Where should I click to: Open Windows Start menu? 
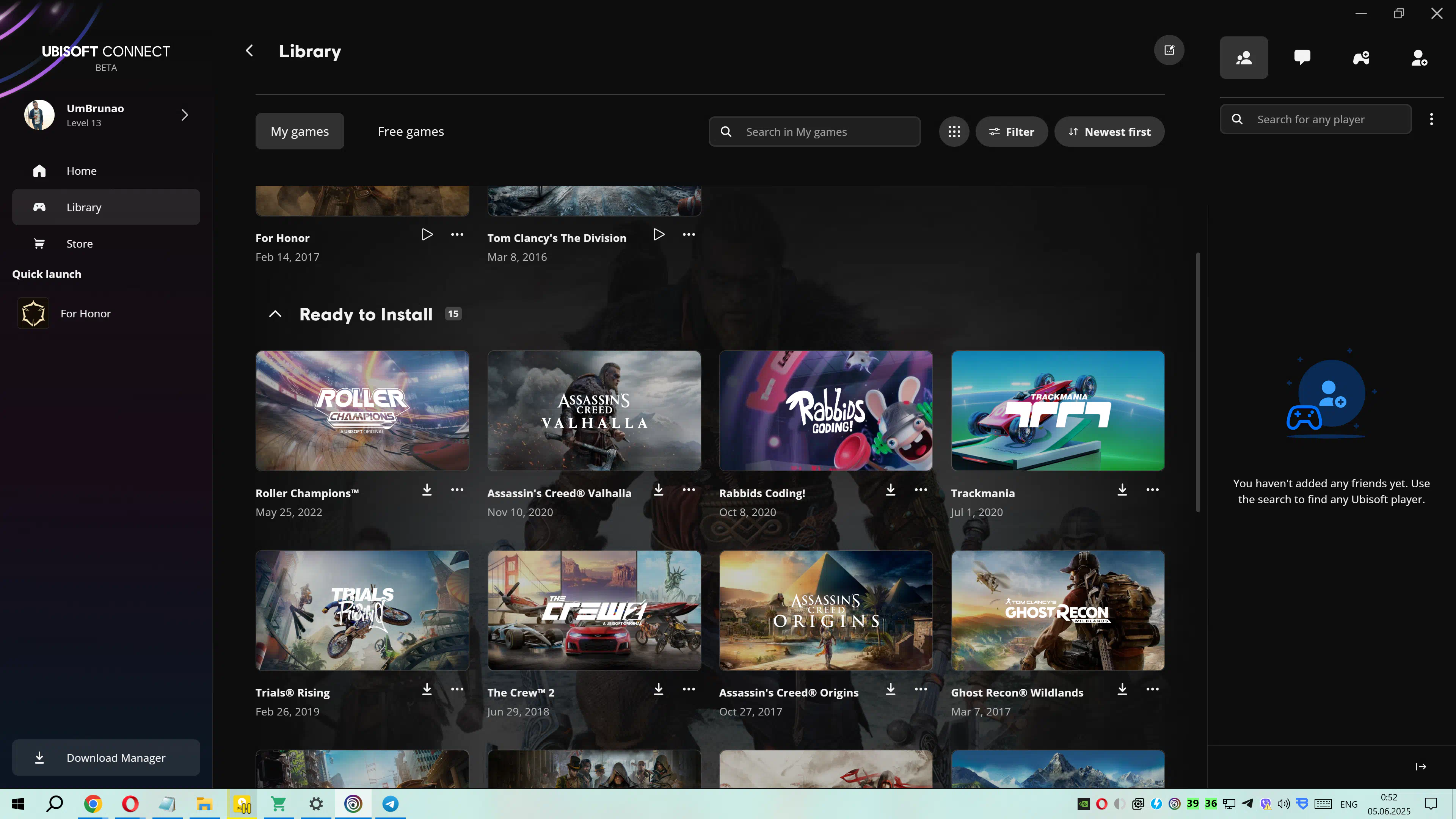click(x=18, y=804)
